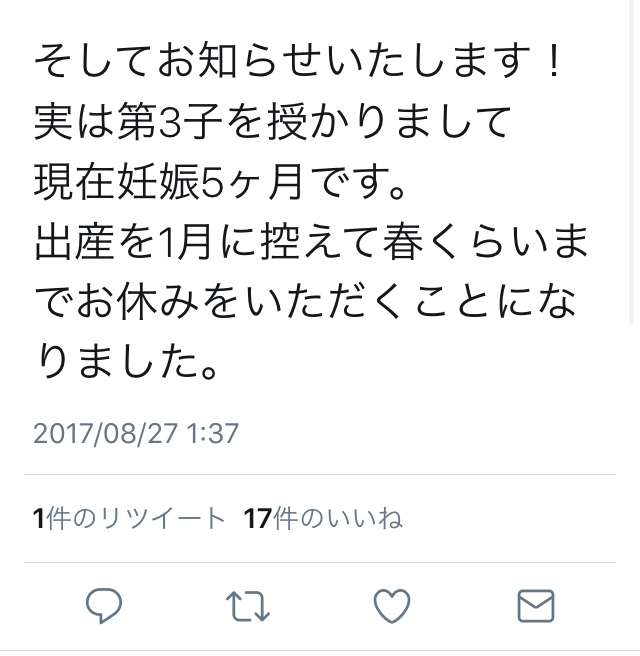Click the divider line above the retweet stats

click(320, 475)
